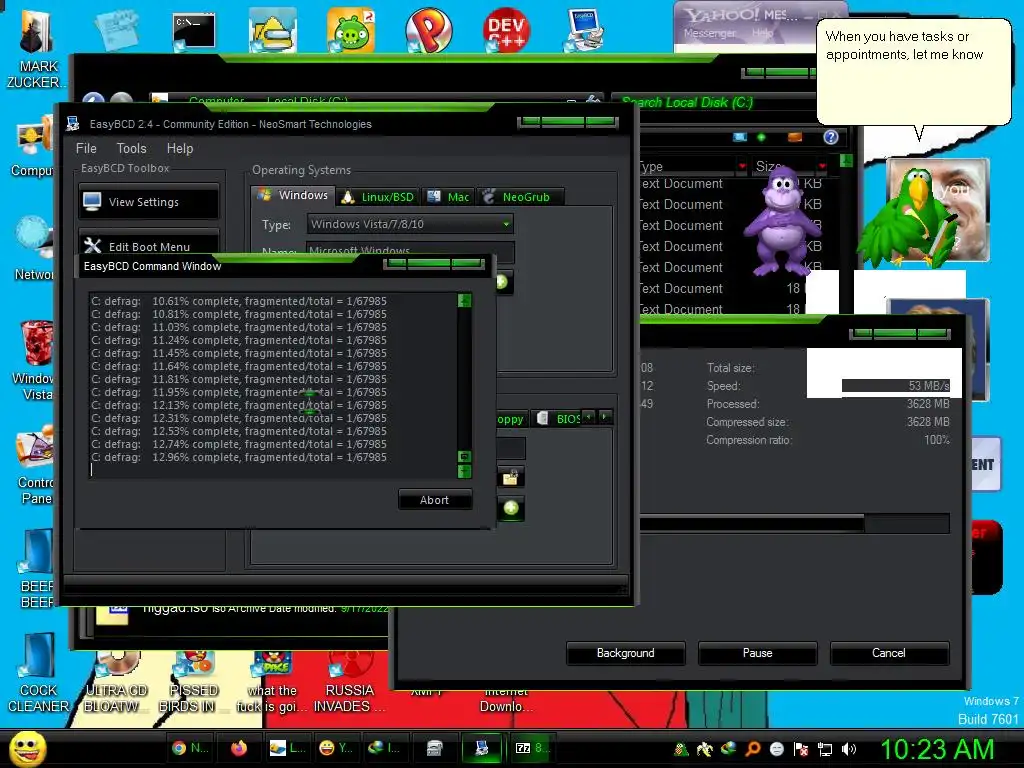
Task: Switch to the Mac tab
Action: point(448,197)
